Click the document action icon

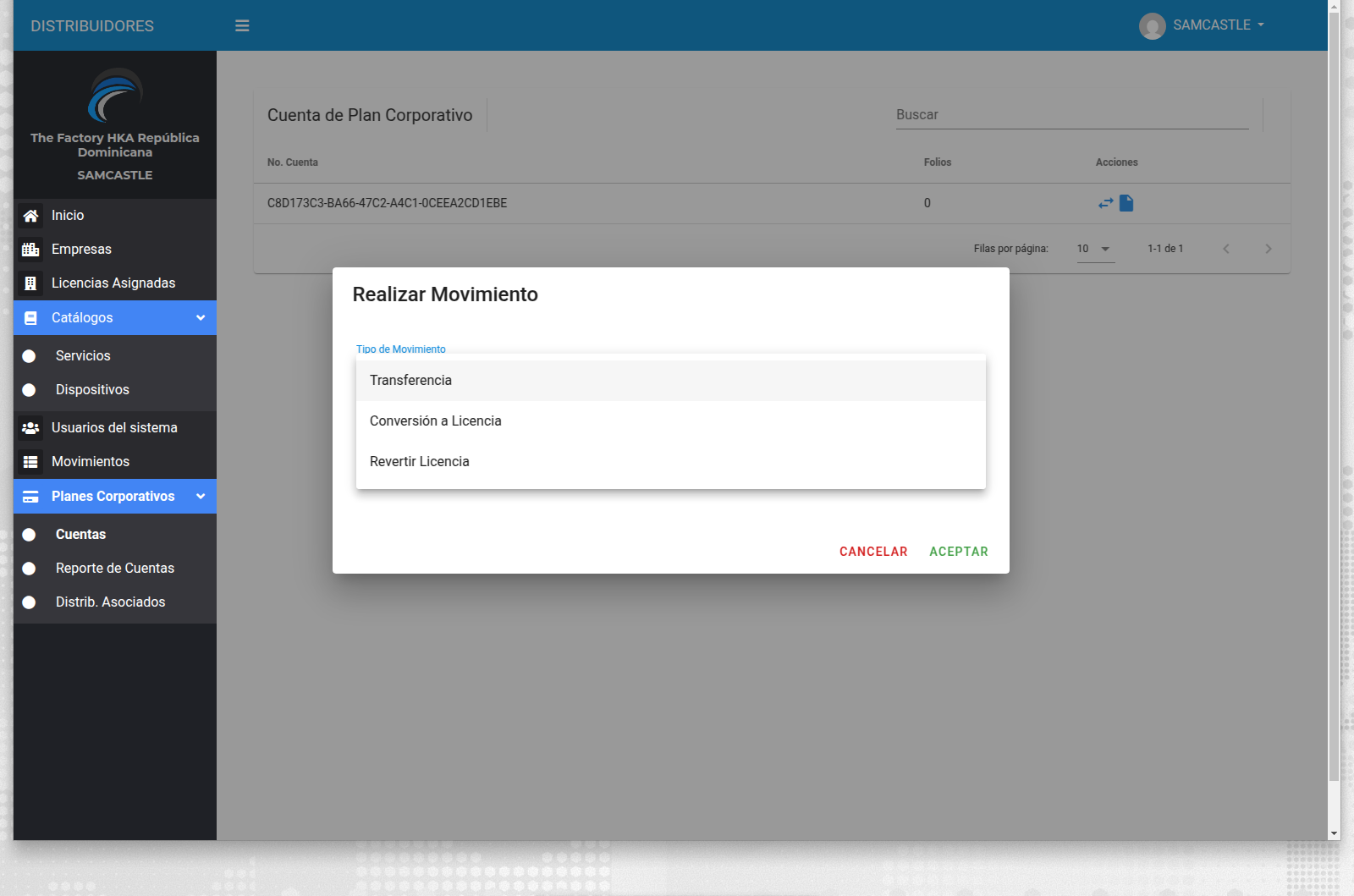tap(1126, 203)
